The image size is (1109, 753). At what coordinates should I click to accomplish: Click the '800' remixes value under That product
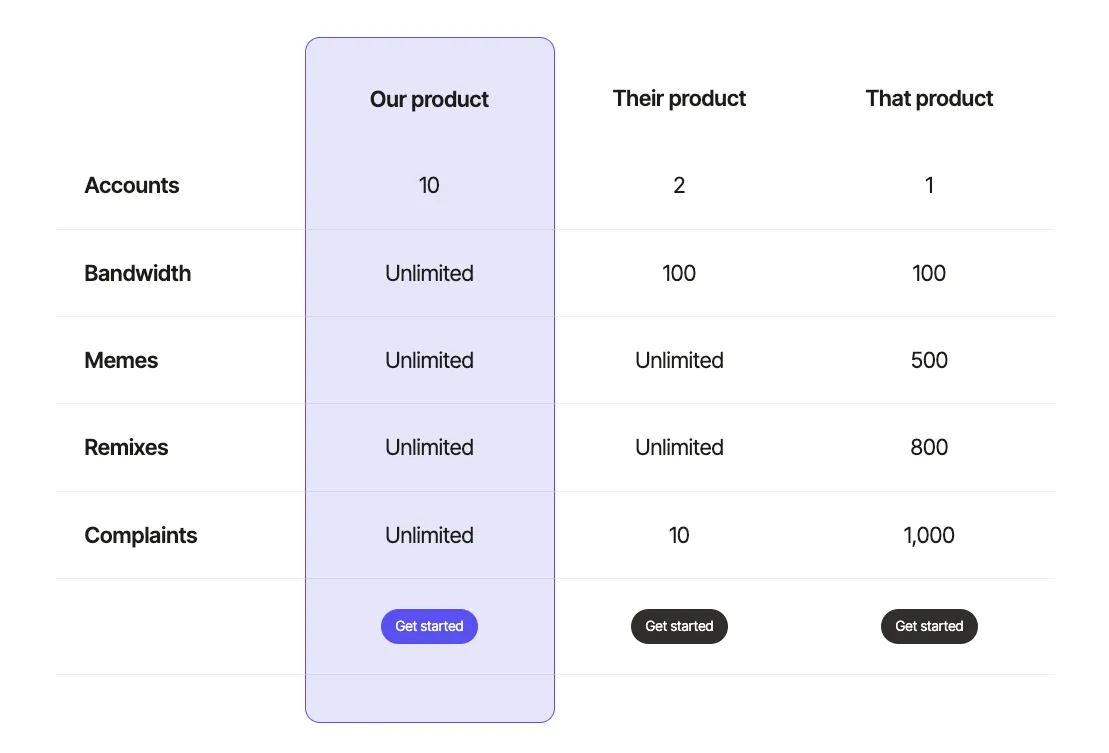929,447
